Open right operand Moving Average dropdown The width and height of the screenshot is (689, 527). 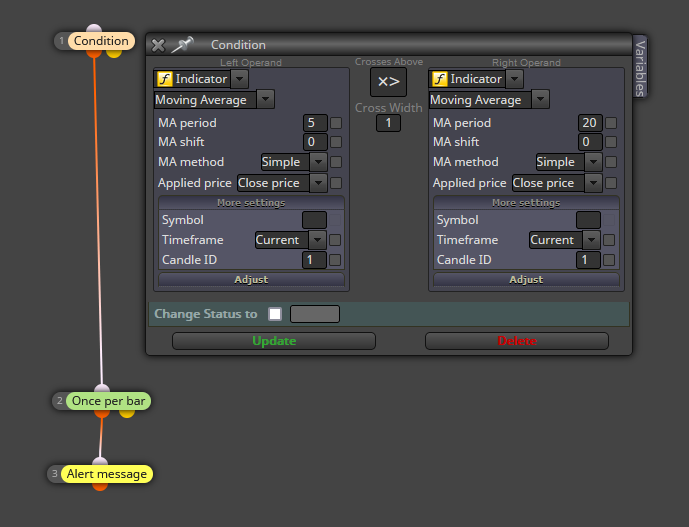[540, 99]
